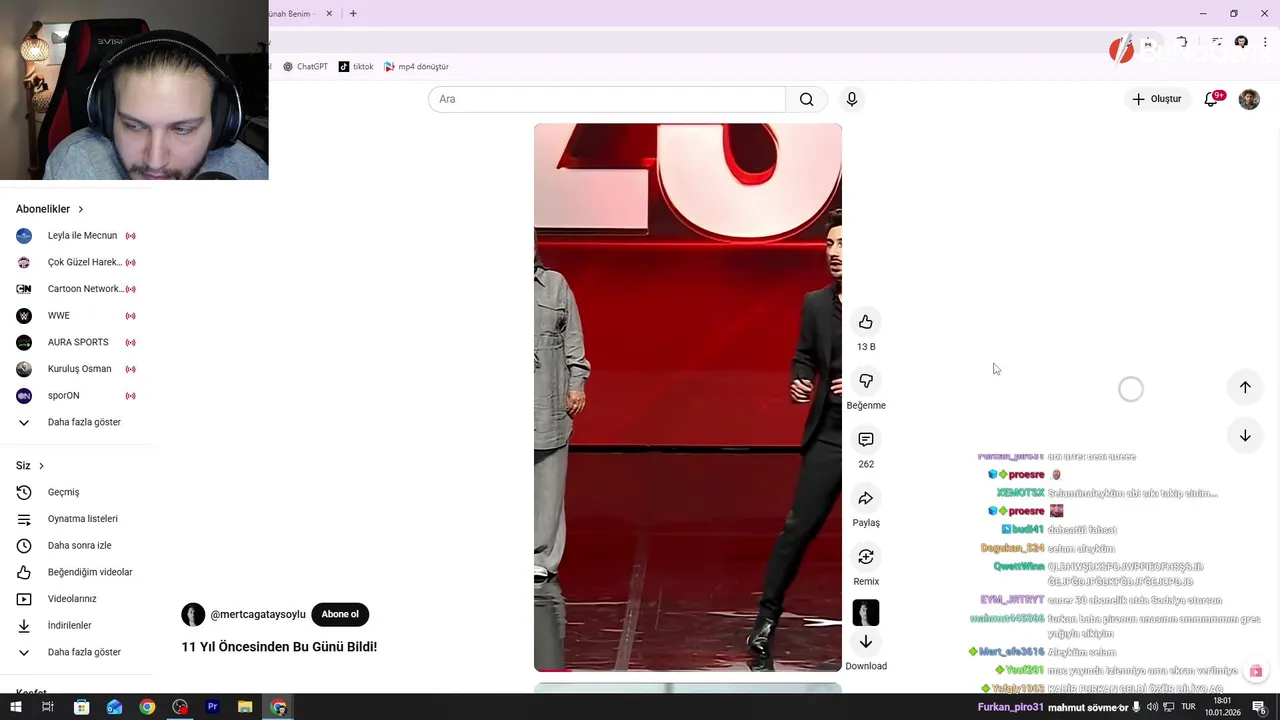Viewport: 1280px width, 720px height.
Task: Go to next Short with down arrow
Action: [1245, 436]
